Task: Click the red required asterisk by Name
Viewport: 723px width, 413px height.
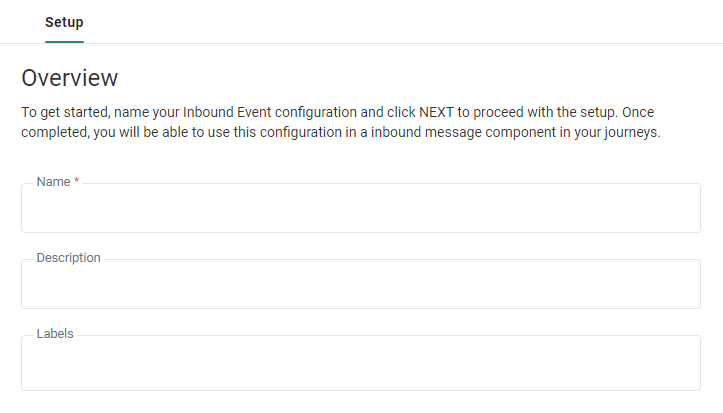Action: point(77,182)
